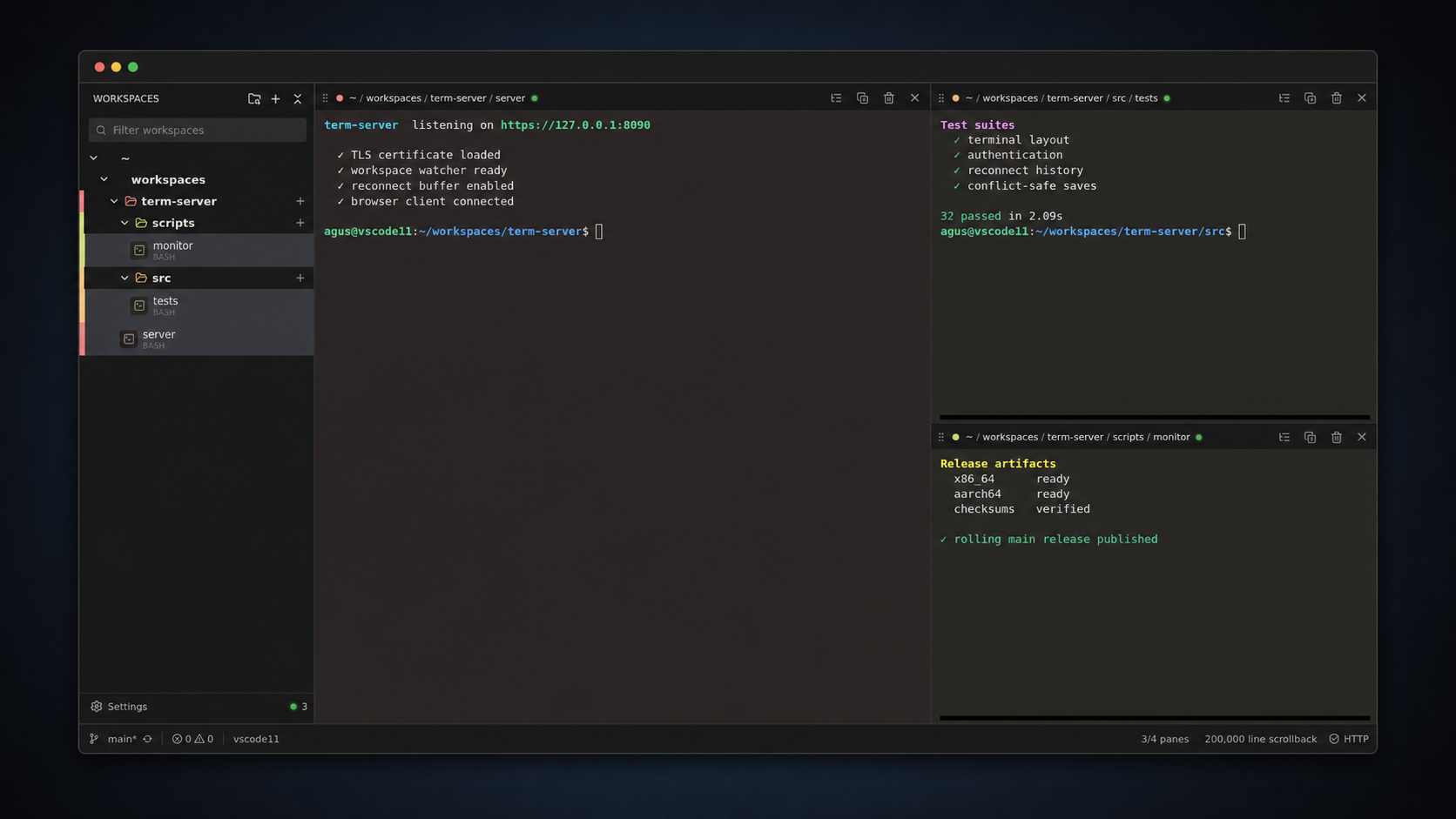This screenshot has width=1456, height=819.
Task: Reveal tests pane in tree
Action: (1284, 98)
